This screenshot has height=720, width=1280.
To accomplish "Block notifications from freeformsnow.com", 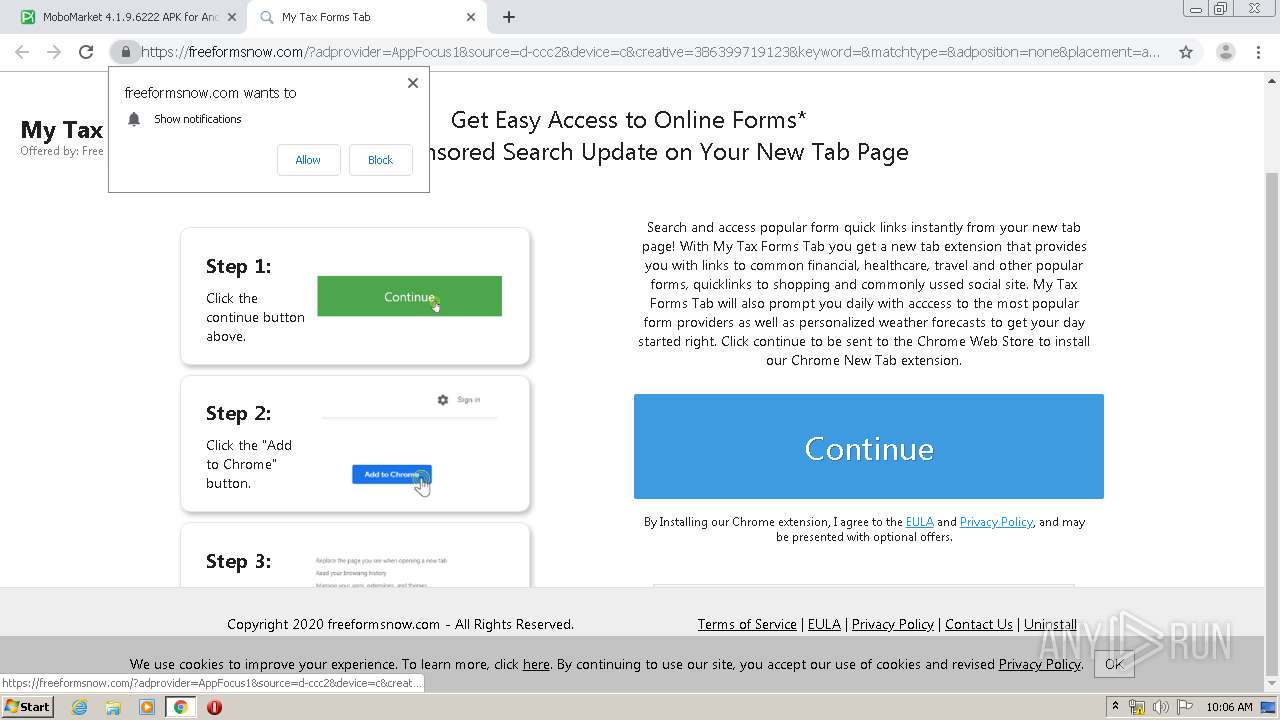I will [380, 160].
